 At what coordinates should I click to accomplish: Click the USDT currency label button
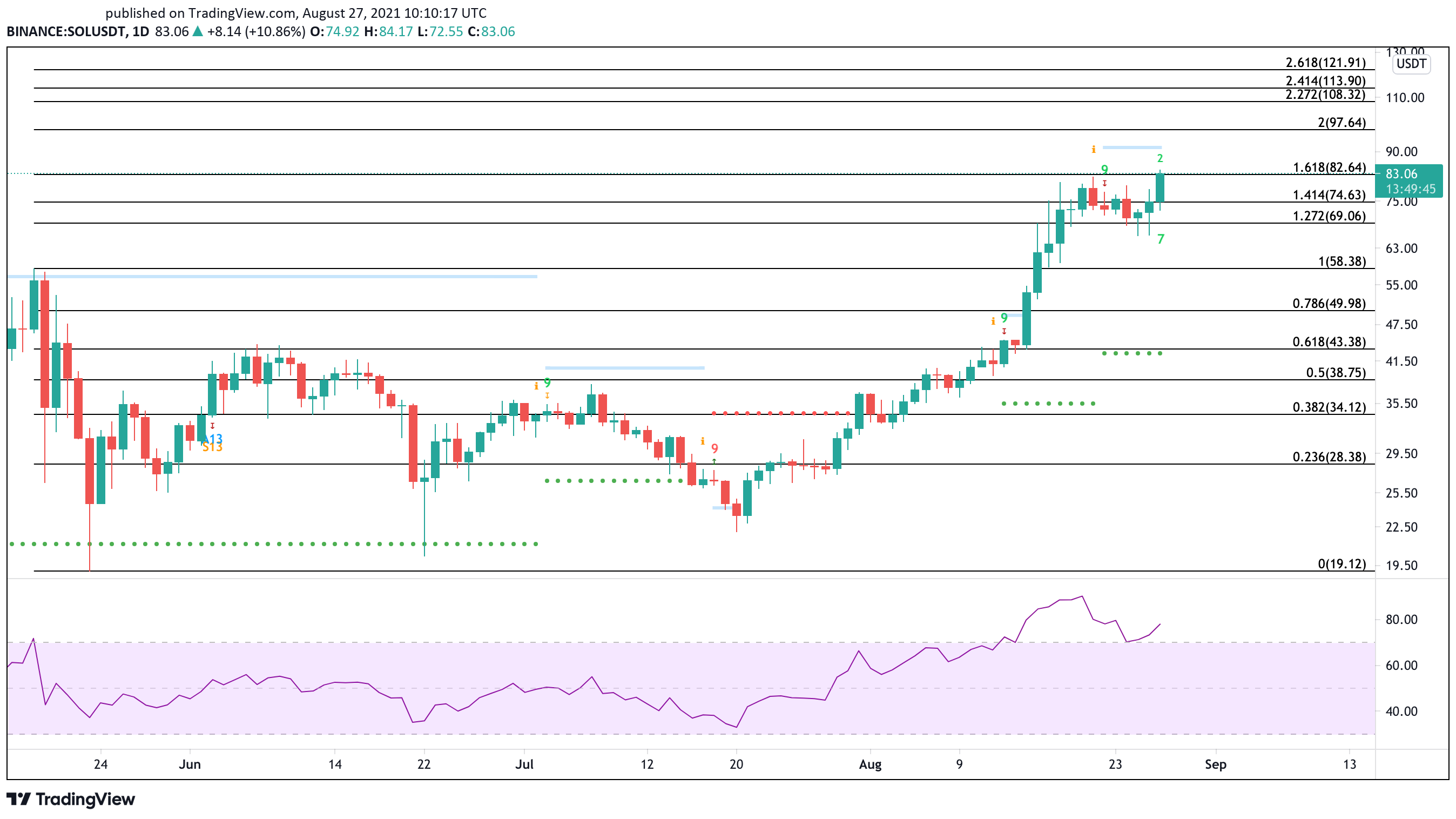[1411, 63]
